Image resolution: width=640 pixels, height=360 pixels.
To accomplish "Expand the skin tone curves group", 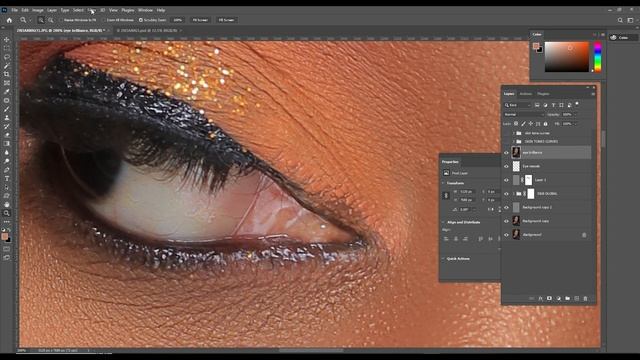I will (x=513, y=133).
